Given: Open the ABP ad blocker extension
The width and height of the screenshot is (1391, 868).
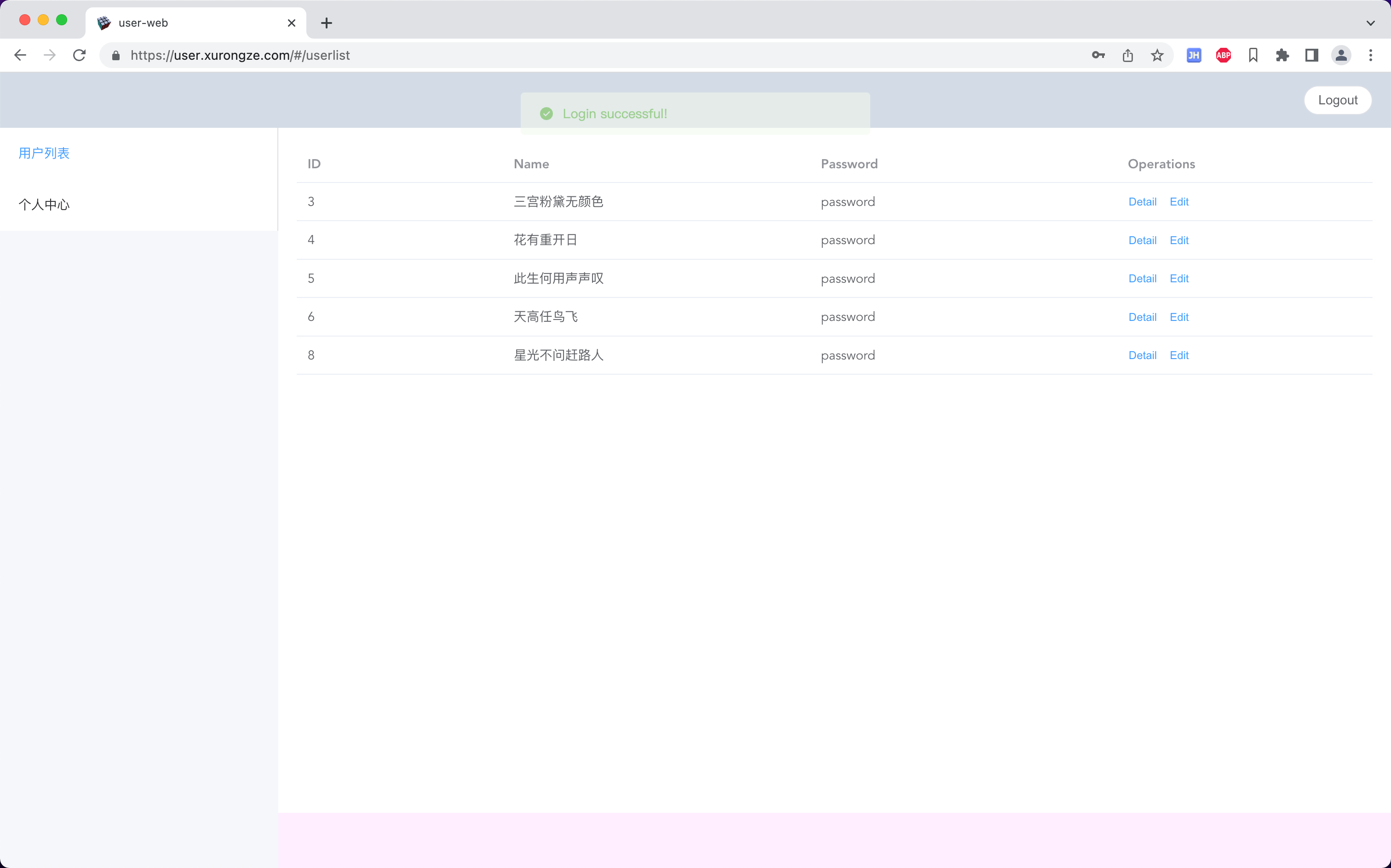Looking at the screenshot, I should 1223,55.
